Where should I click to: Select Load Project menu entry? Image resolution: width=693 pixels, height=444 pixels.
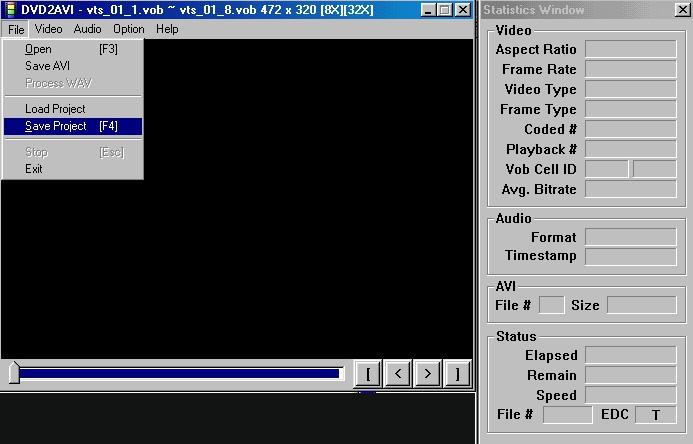(73, 109)
